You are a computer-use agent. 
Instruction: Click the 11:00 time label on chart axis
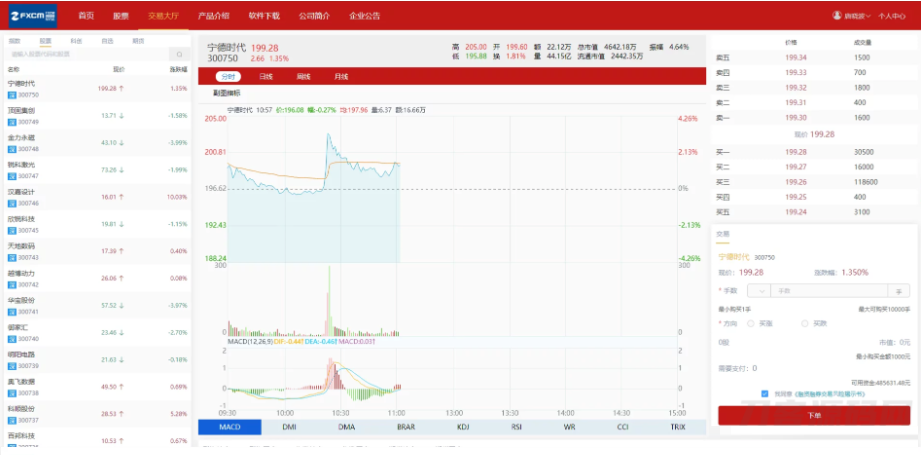[x=397, y=413]
